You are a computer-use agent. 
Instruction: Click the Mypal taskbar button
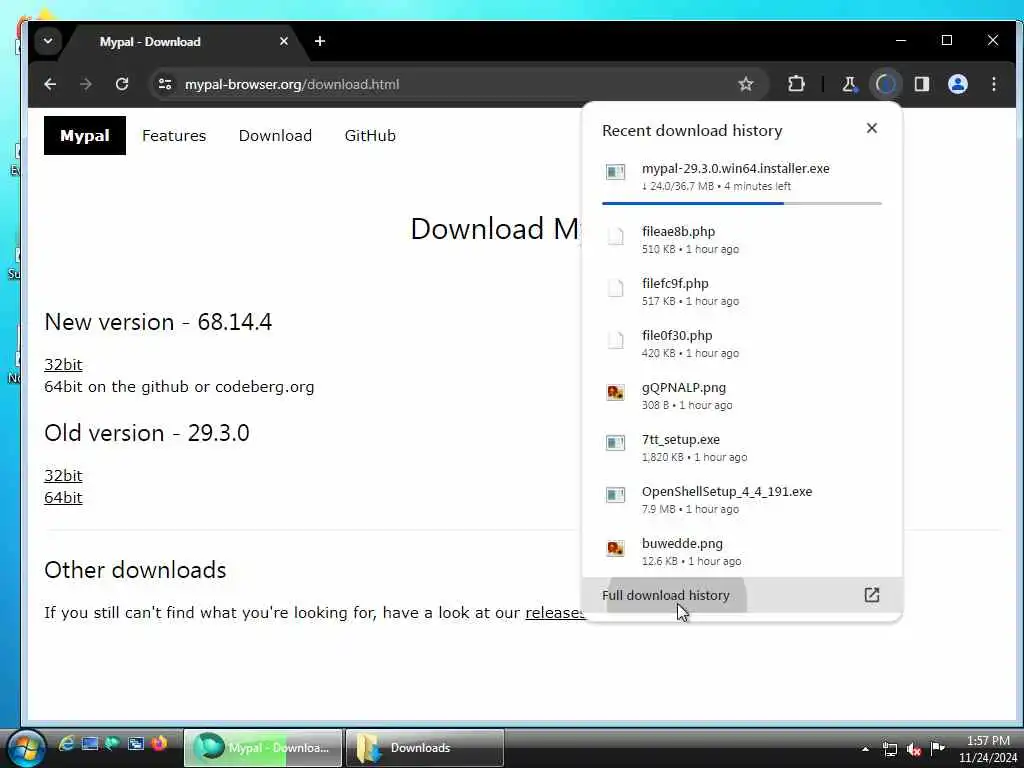click(263, 748)
